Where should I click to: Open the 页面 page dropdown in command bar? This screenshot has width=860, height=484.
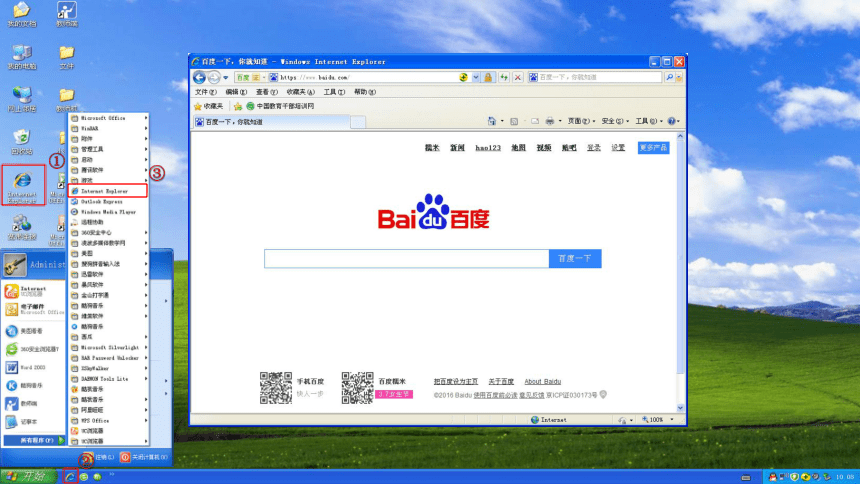(581, 121)
